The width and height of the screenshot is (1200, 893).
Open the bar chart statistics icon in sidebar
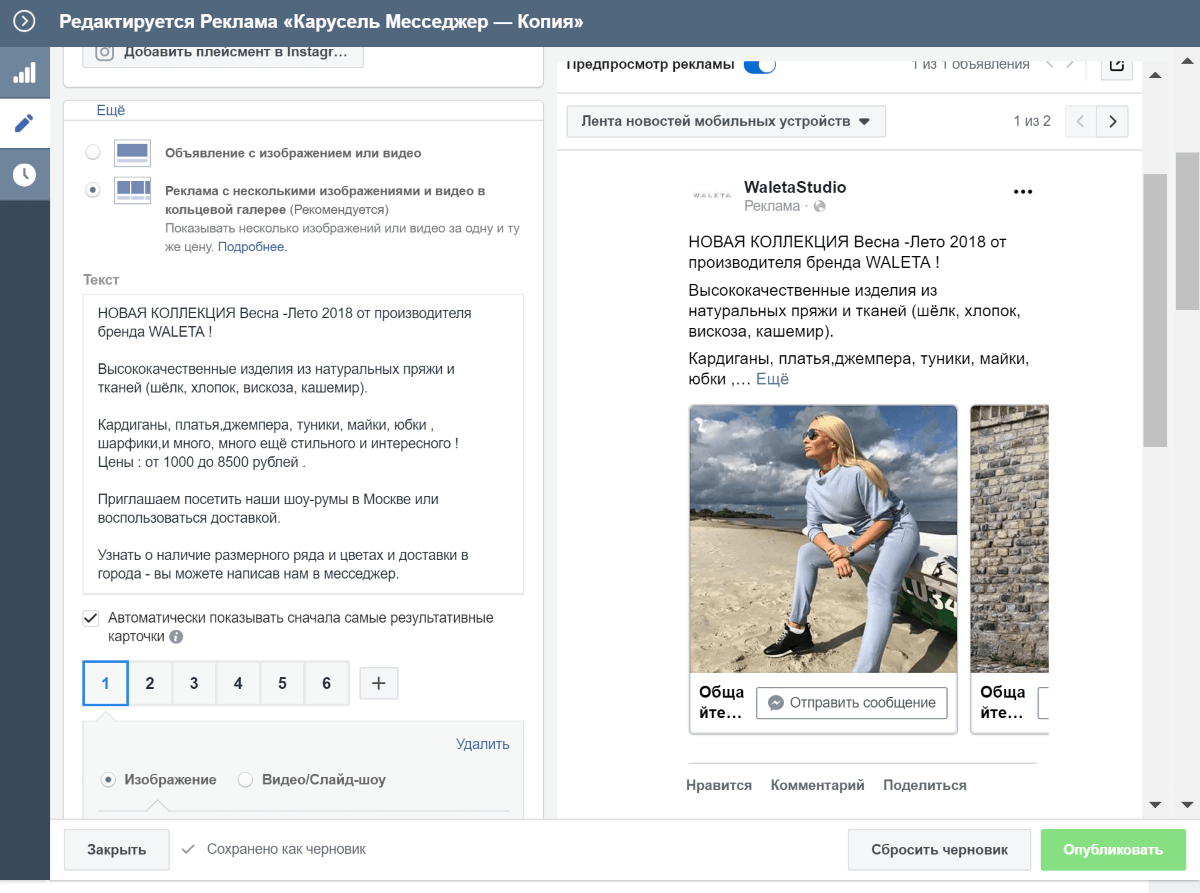click(24, 72)
